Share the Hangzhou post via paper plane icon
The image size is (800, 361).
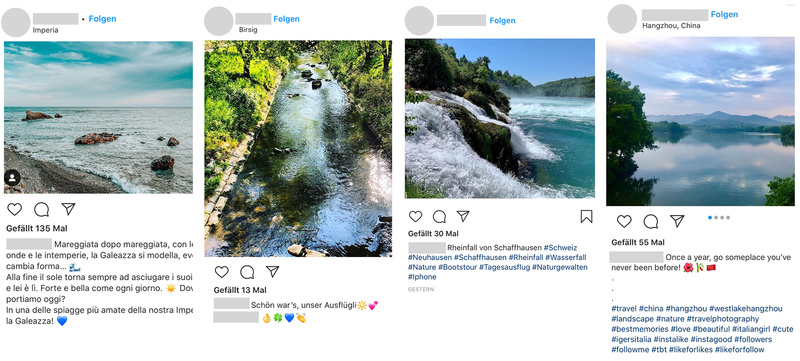click(x=677, y=221)
